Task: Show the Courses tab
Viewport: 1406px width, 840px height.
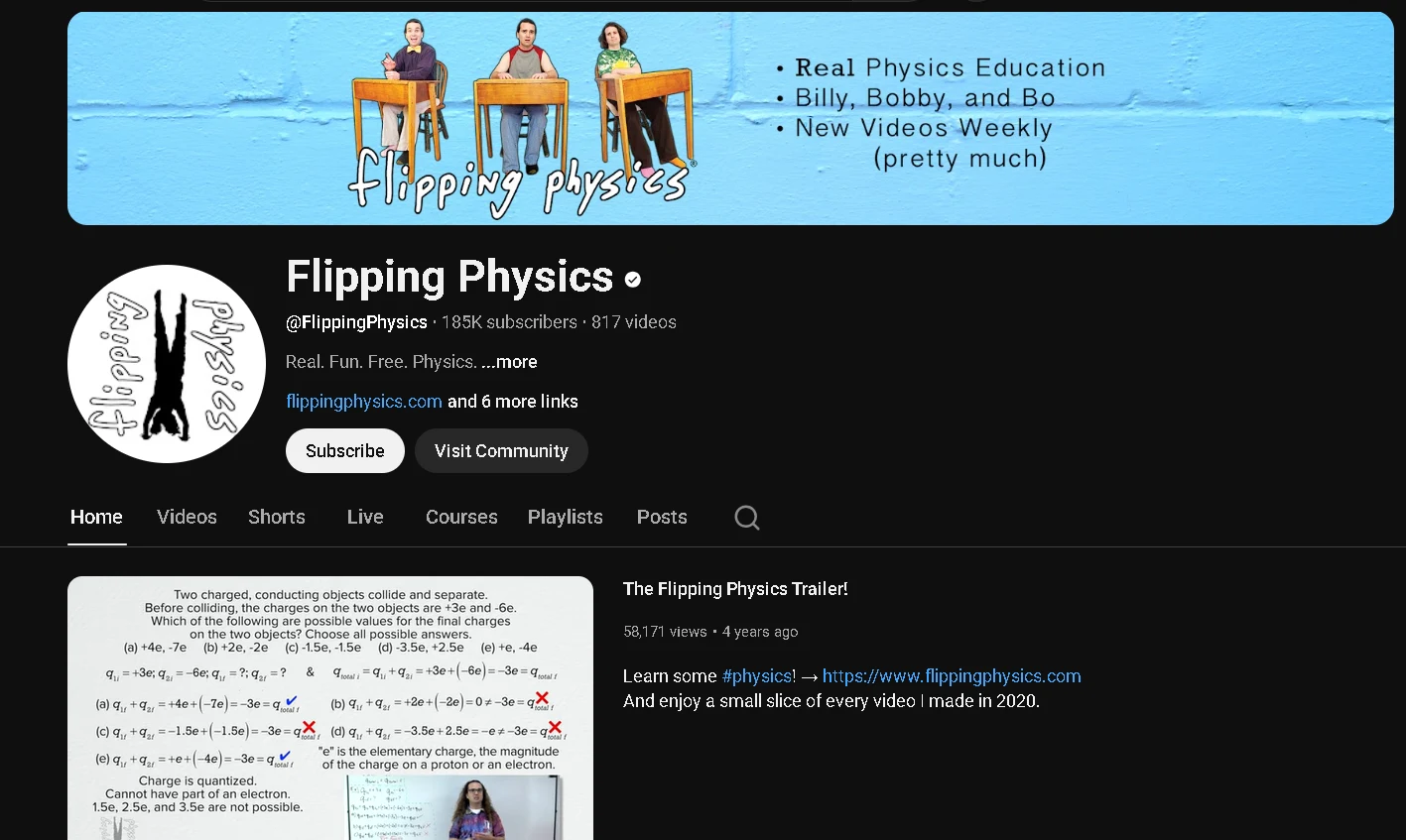Action: coord(461,518)
